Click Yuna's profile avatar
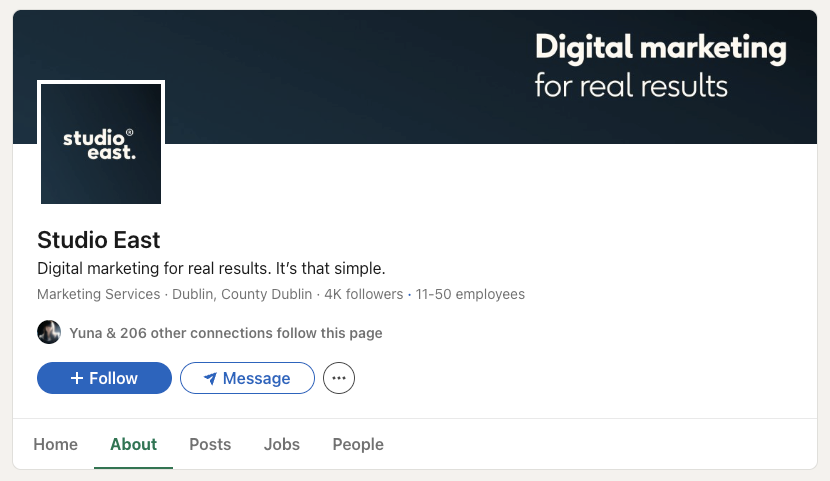830x481 pixels. (x=49, y=332)
